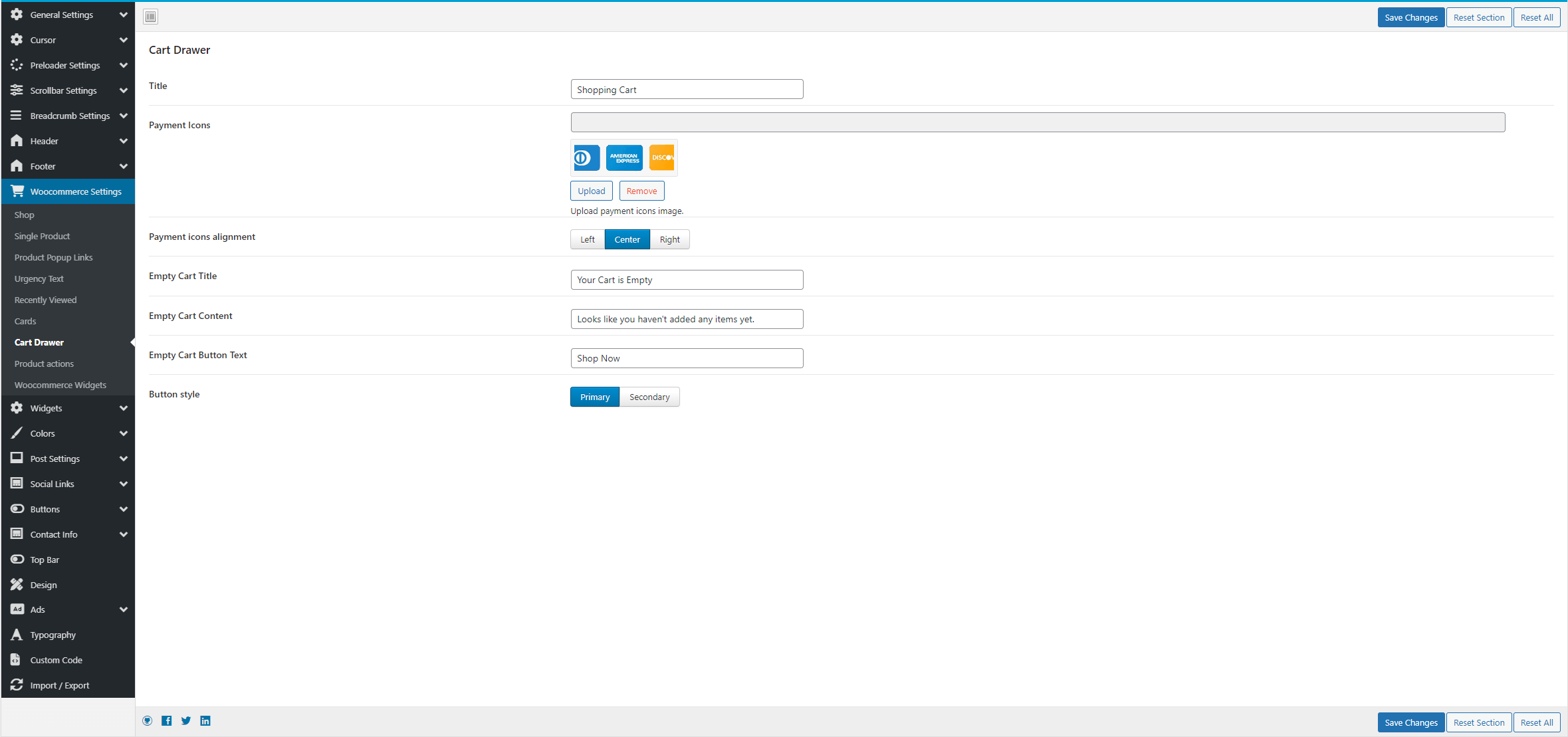Set payment icons alignment to Right
This screenshot has height=737, width=1568.
pos(669,239)
